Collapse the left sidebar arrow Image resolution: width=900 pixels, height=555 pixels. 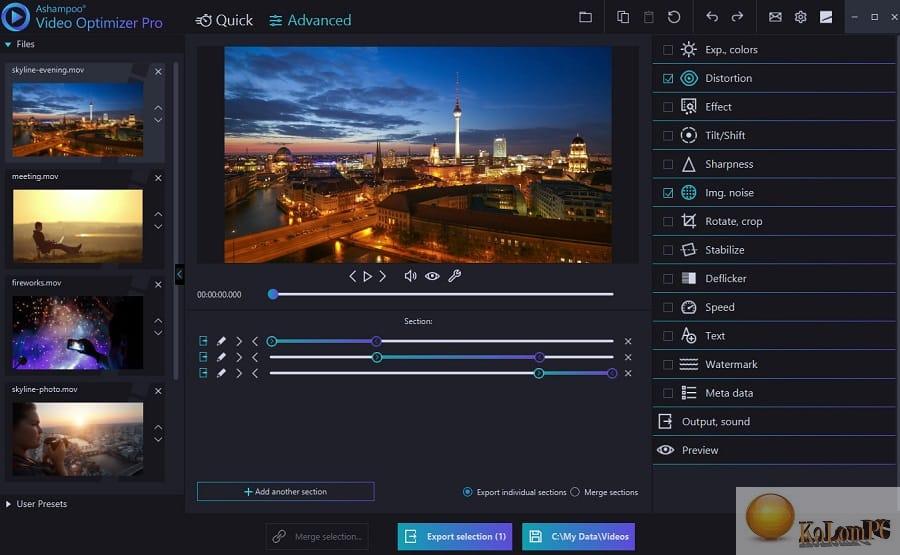click(x=179, y=274)
